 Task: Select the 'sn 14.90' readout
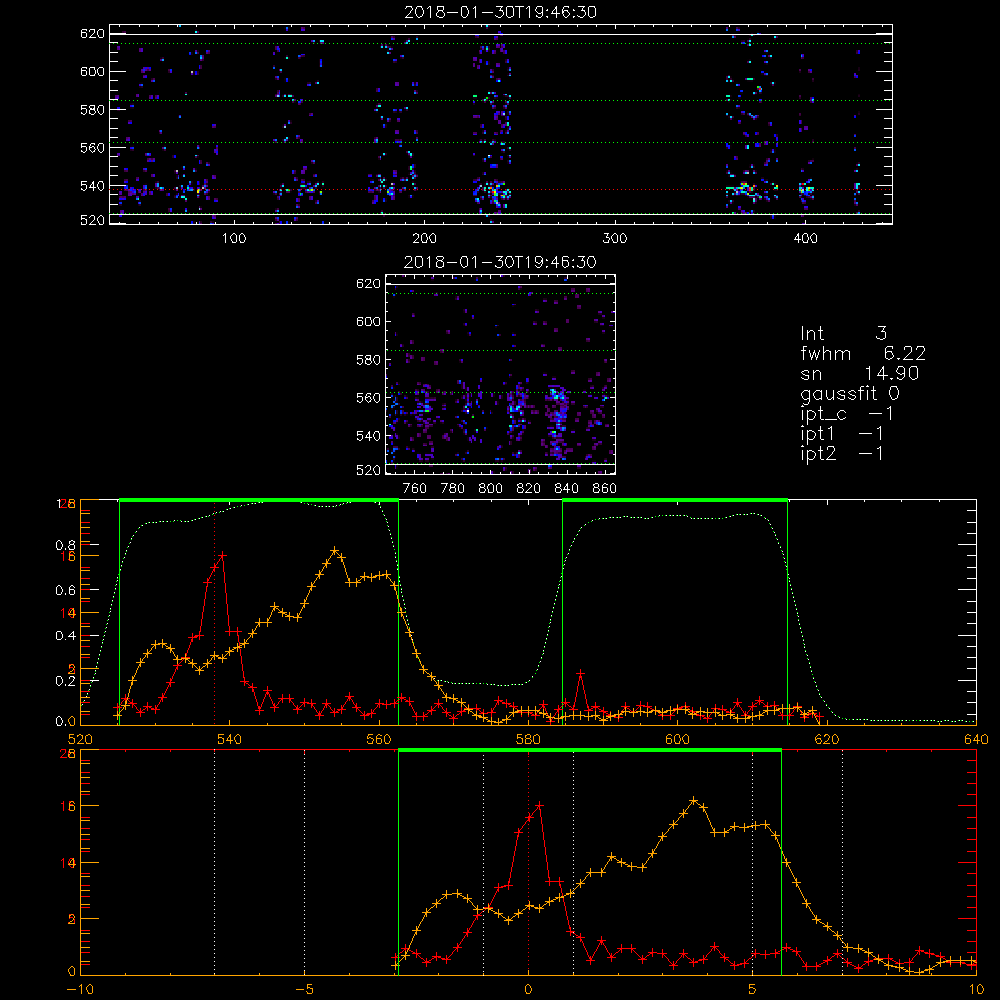pyautogui.click(x=860, y=373)
